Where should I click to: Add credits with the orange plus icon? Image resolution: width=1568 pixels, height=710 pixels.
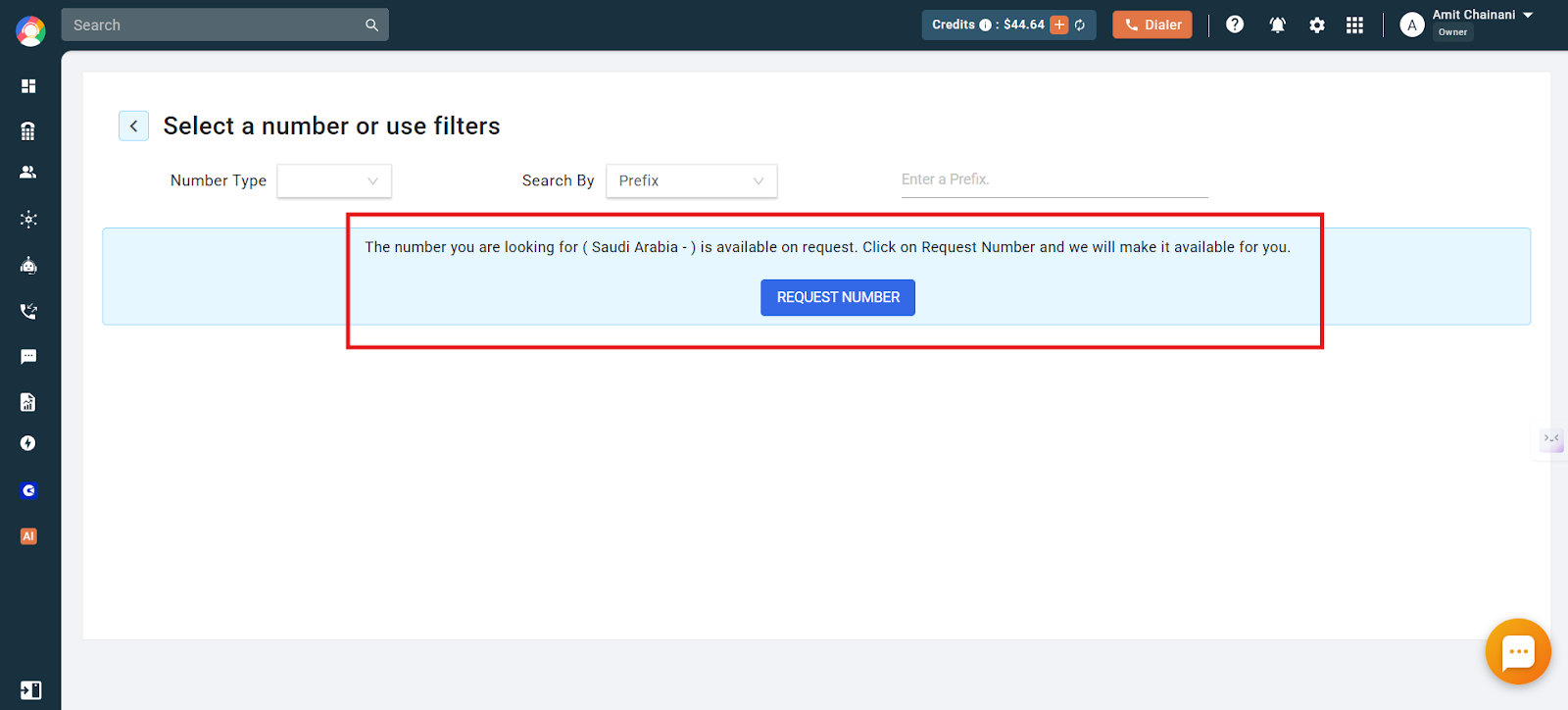pyautogui.click(x=1059, y=25)
